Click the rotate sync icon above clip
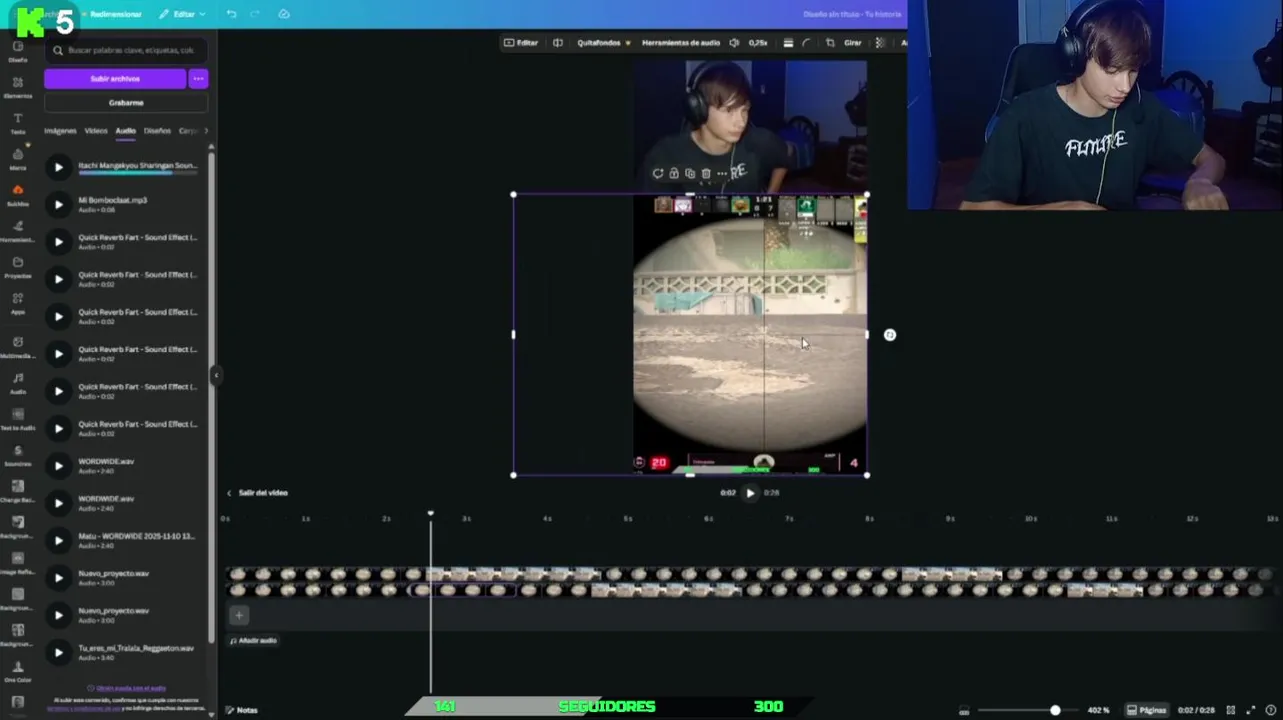This screenshot has height=720, width=1283. (658, 173)
